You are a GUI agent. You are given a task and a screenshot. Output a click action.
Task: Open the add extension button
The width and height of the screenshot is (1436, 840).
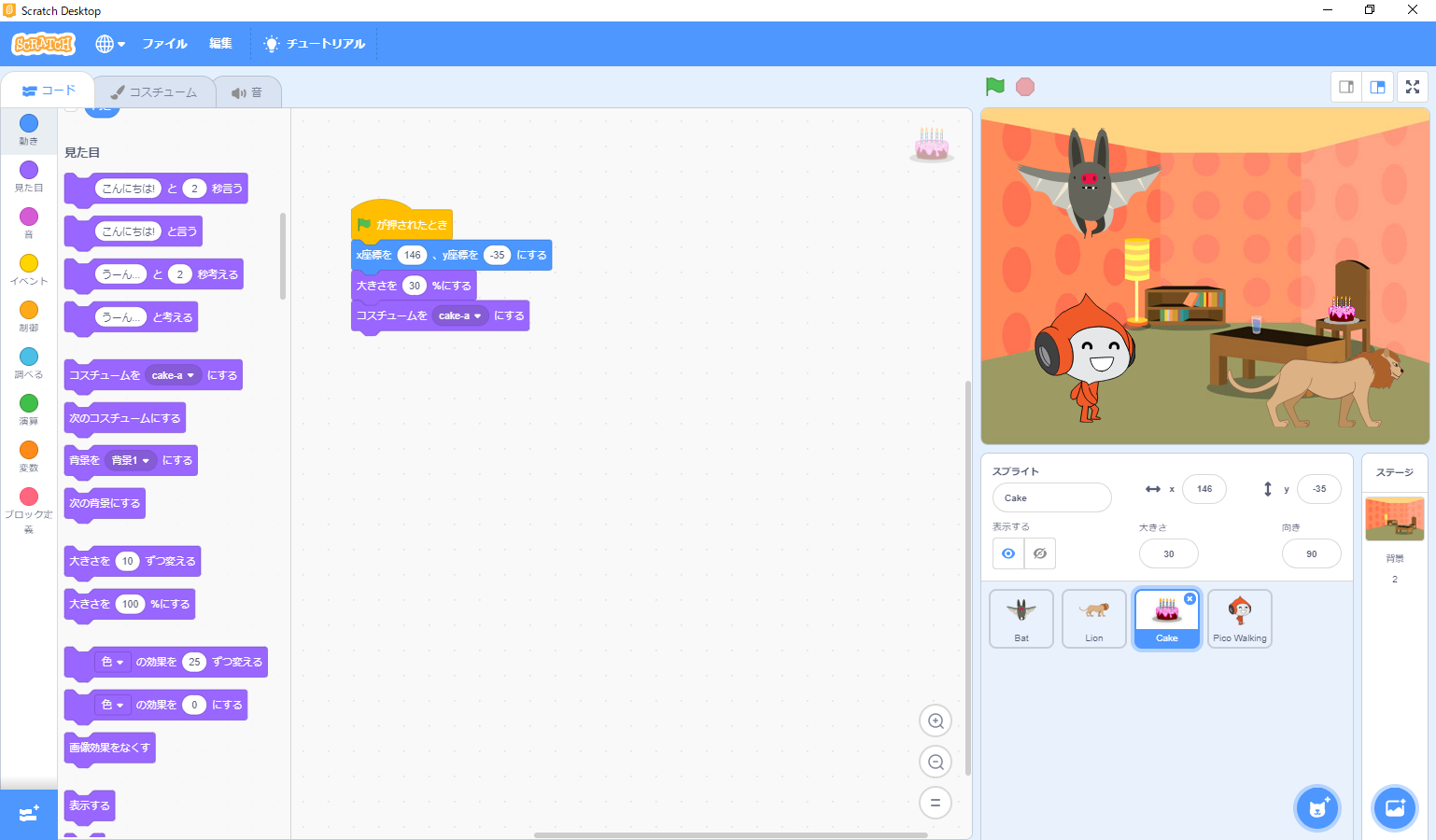28,814
